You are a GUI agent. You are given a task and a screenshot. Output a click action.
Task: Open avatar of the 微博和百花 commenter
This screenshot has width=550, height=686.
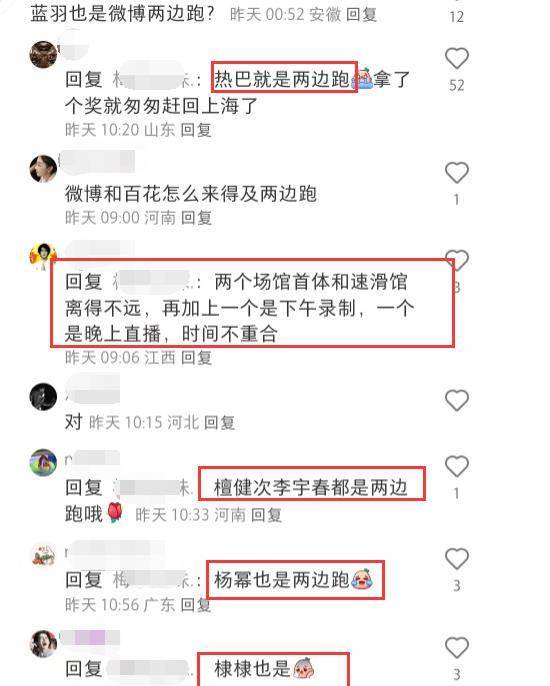[x=43, y=168]
